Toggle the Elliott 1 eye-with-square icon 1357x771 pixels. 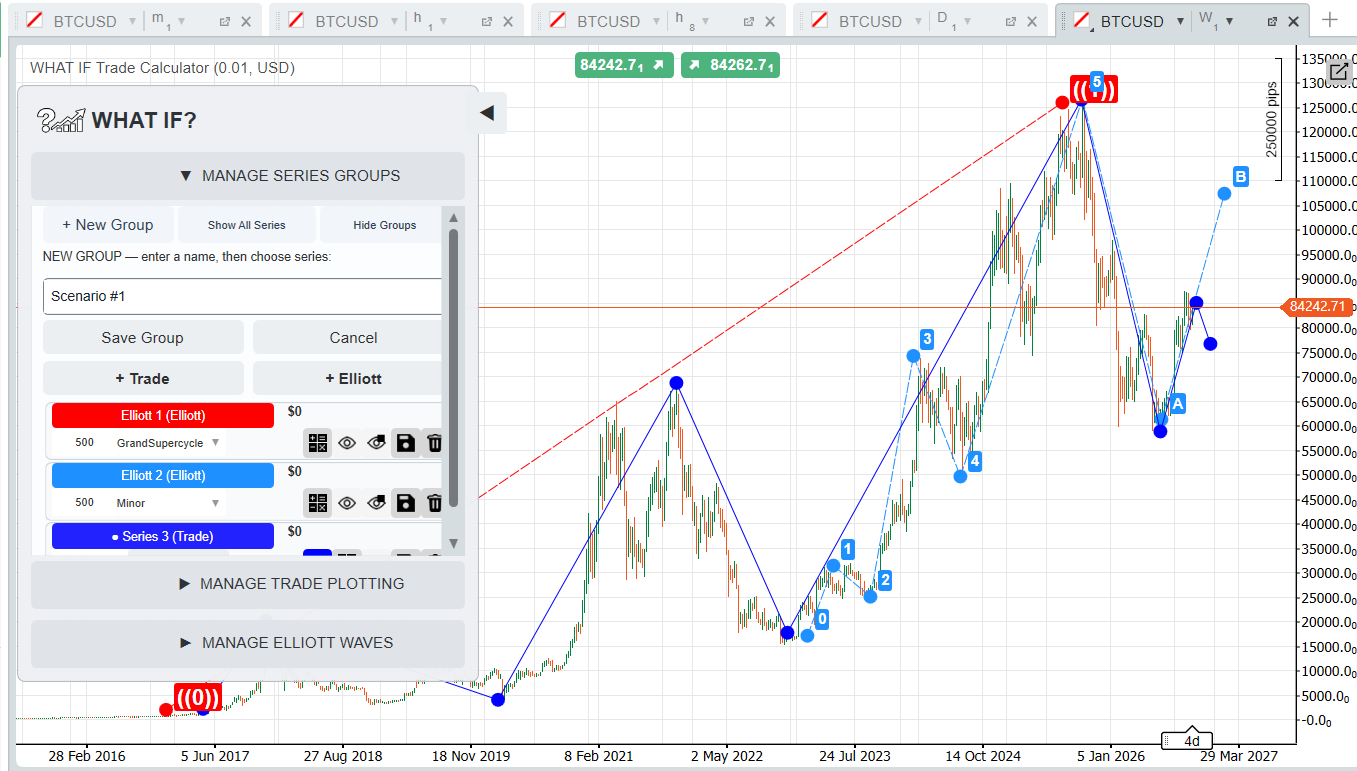point(376,443)
